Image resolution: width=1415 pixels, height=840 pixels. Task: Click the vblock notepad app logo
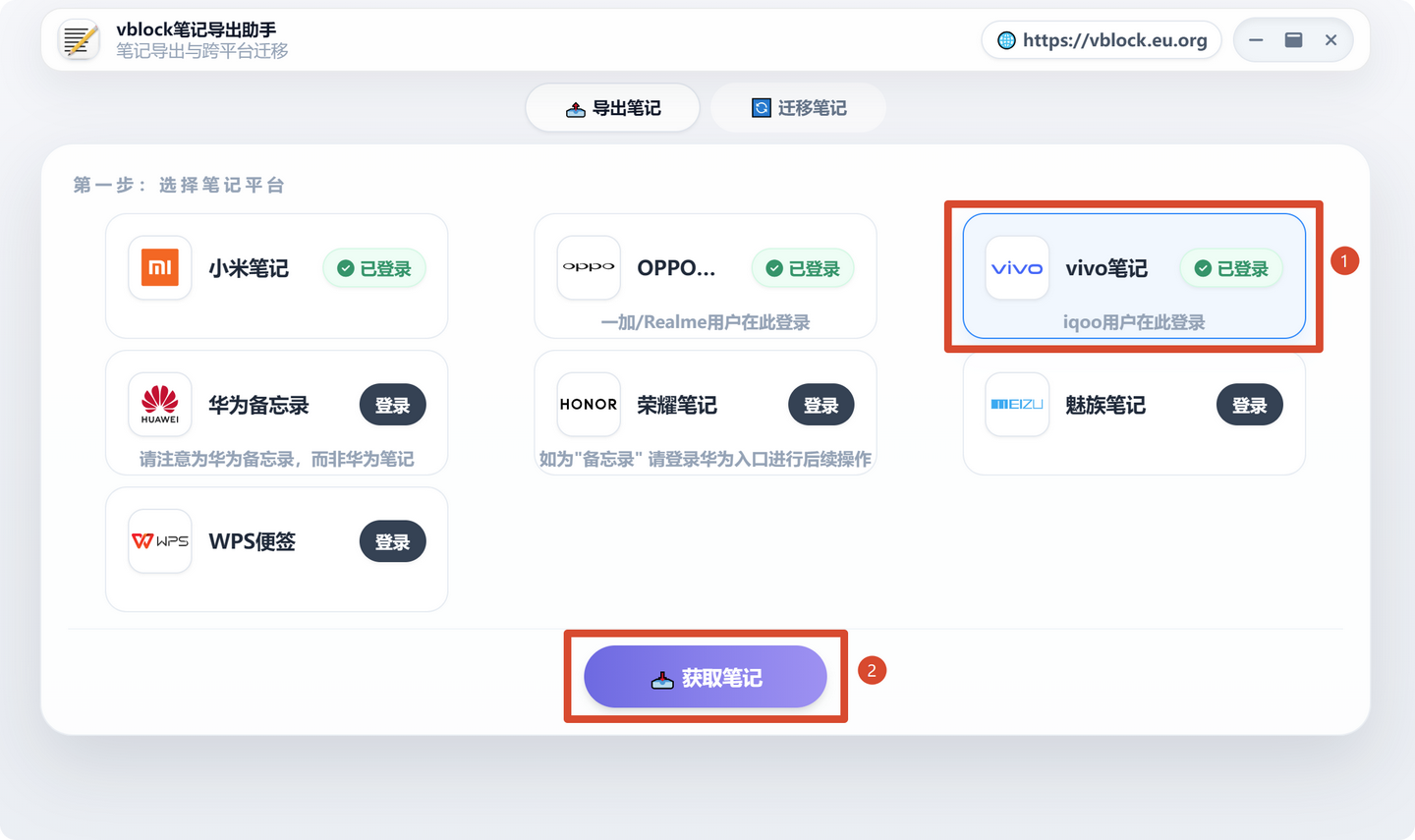tap(79, 40)
